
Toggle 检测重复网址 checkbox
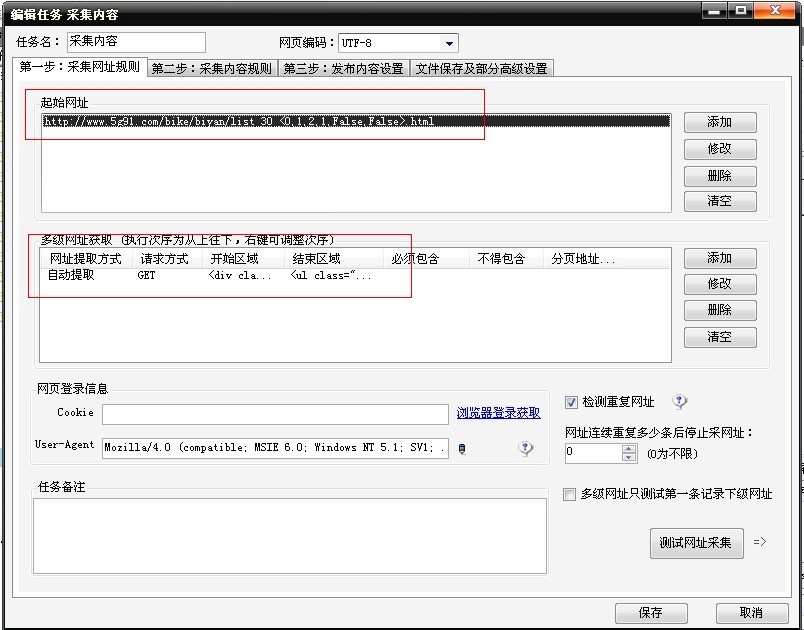pyautogui.click(x=571, y=402)
